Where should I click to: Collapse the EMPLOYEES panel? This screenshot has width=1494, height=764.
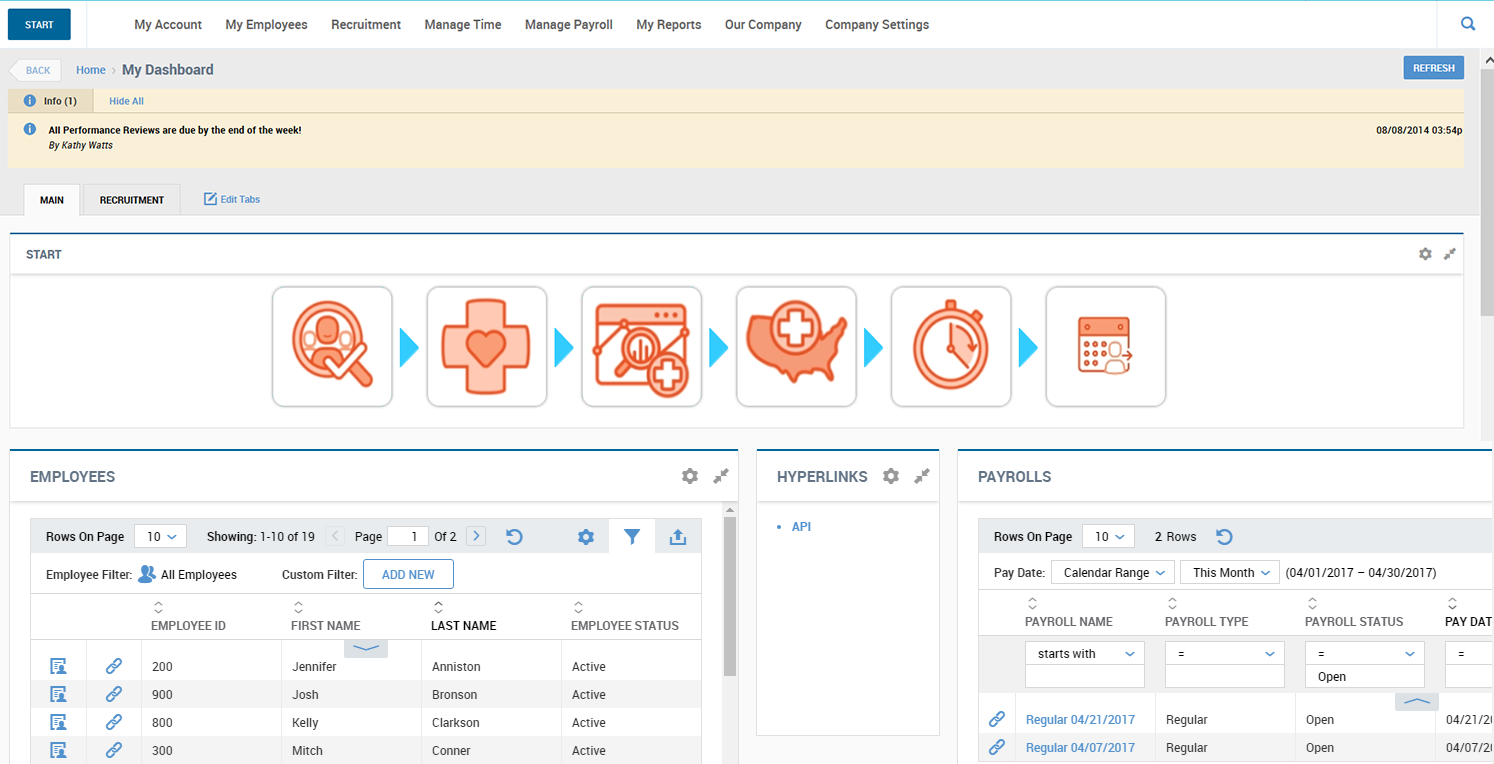point(721,476)
